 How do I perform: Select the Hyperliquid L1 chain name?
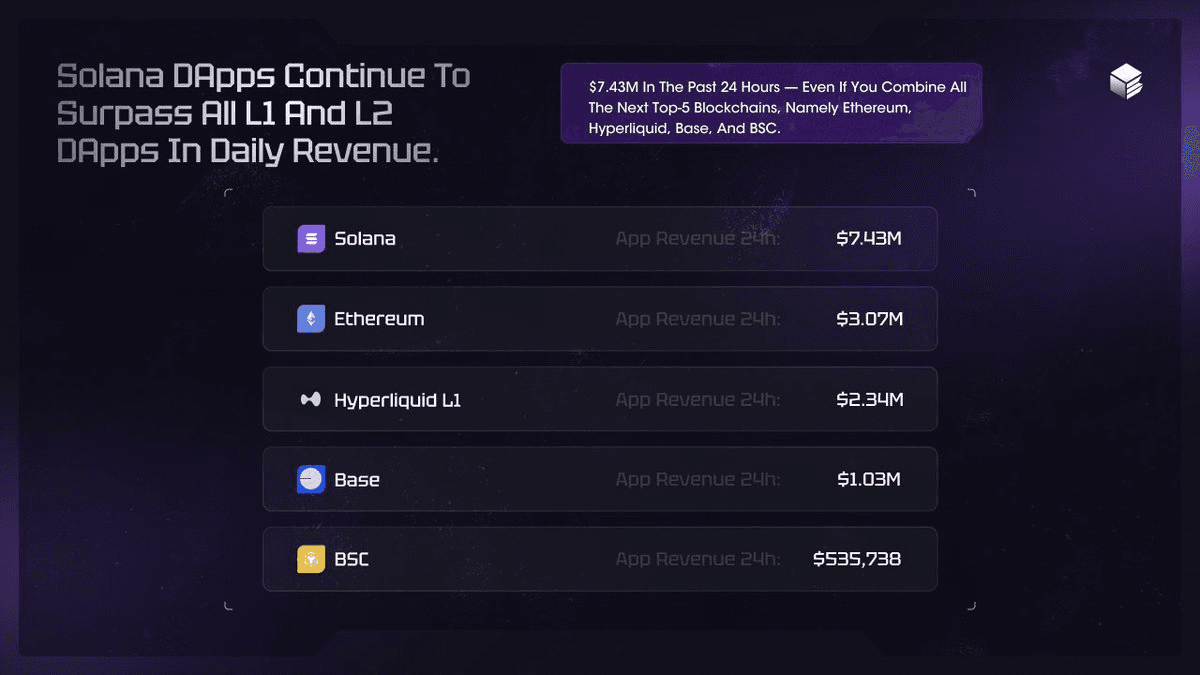pos(397,400)
